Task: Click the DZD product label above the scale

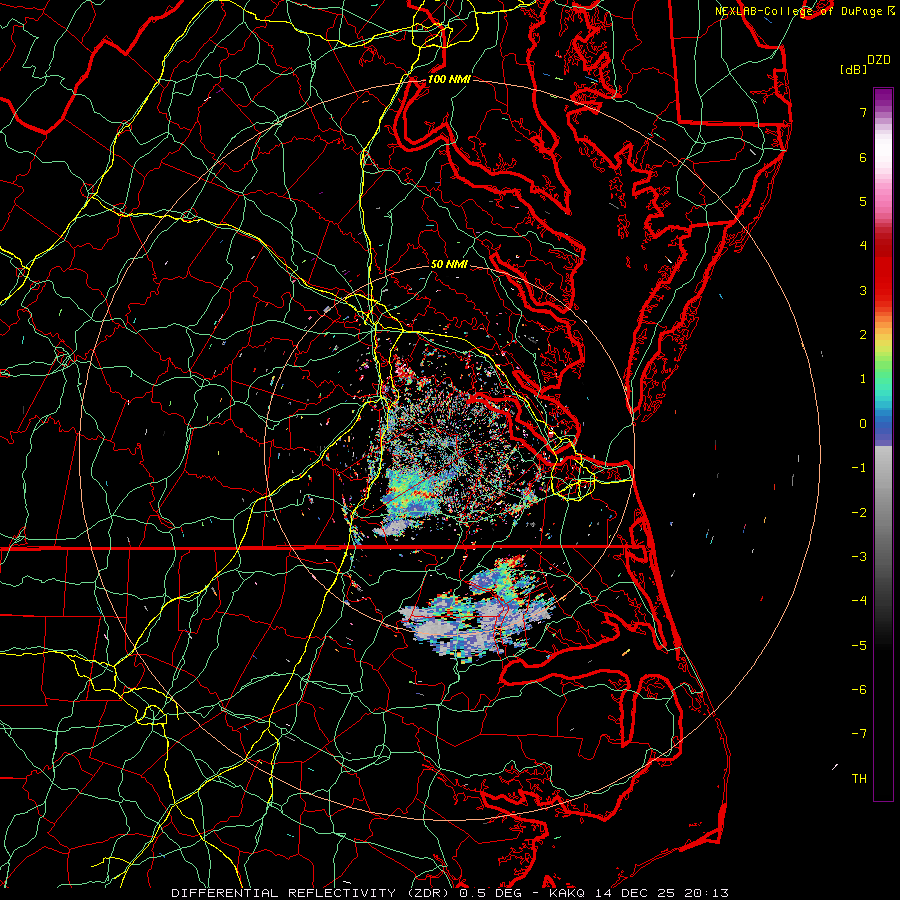Action: point(879,60)
